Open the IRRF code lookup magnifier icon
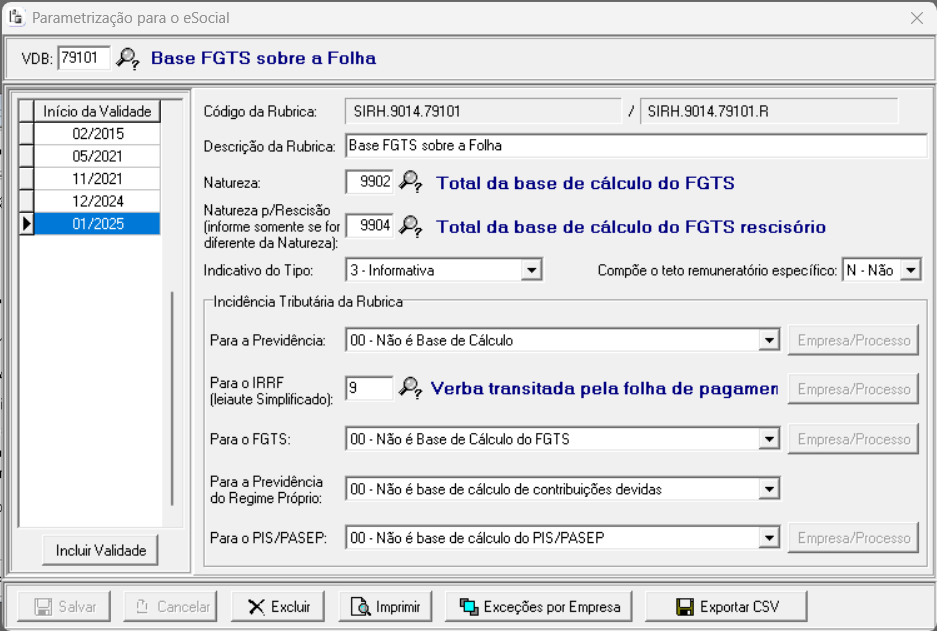 tap(410, 388)
